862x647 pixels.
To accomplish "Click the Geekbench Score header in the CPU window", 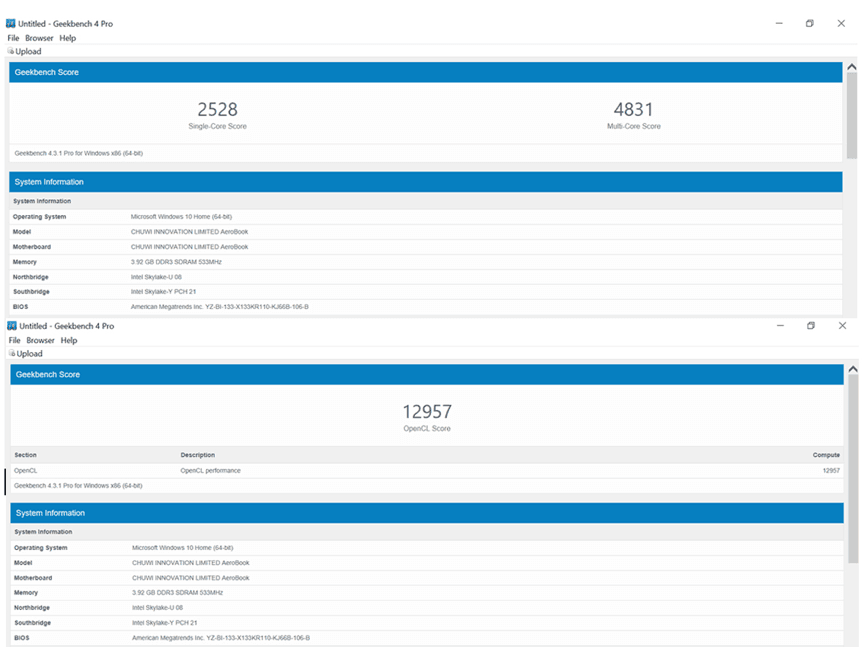I will pyautogui.click(x=426, y=72).
